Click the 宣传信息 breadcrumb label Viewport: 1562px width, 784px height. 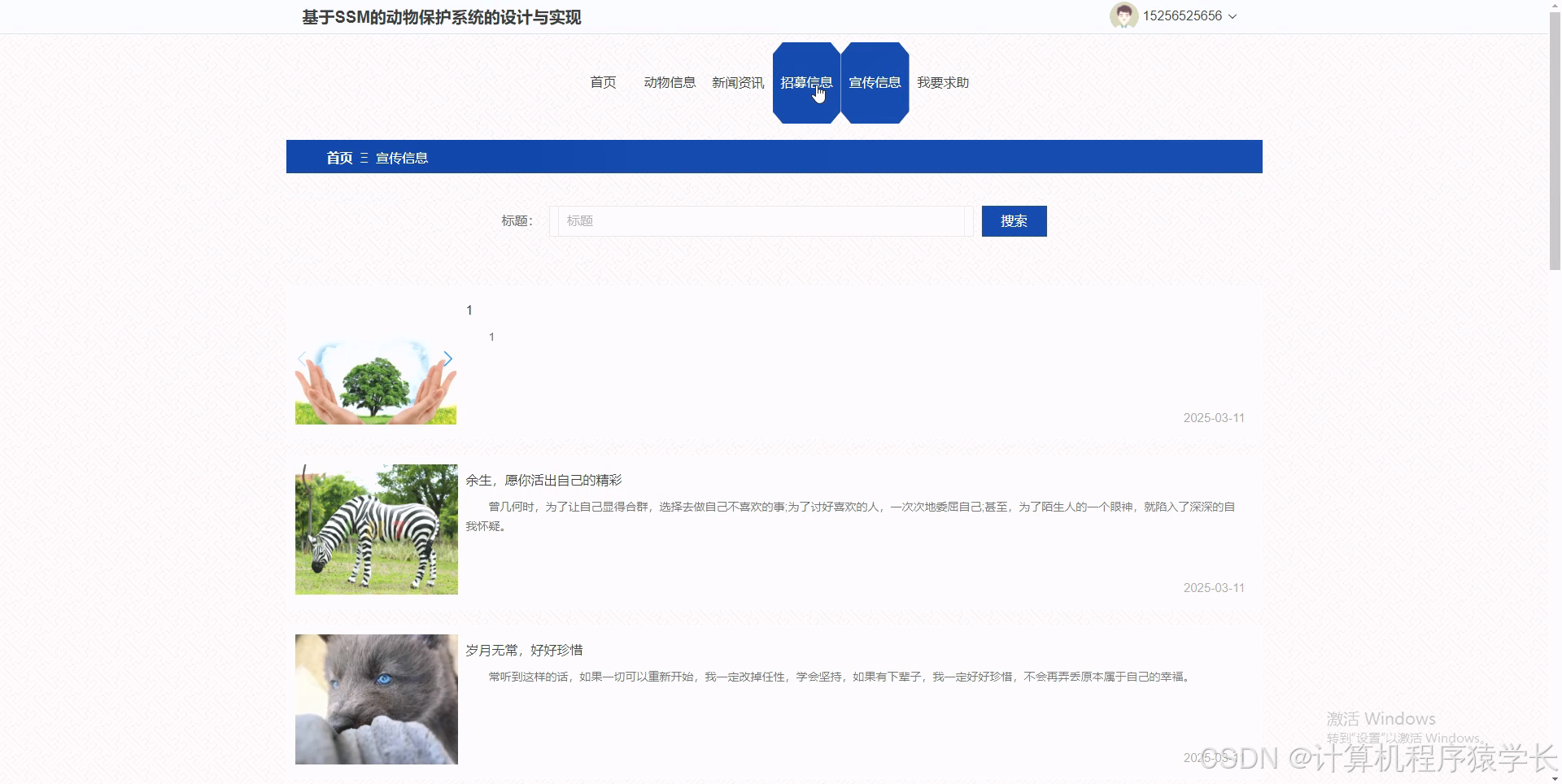403,157
